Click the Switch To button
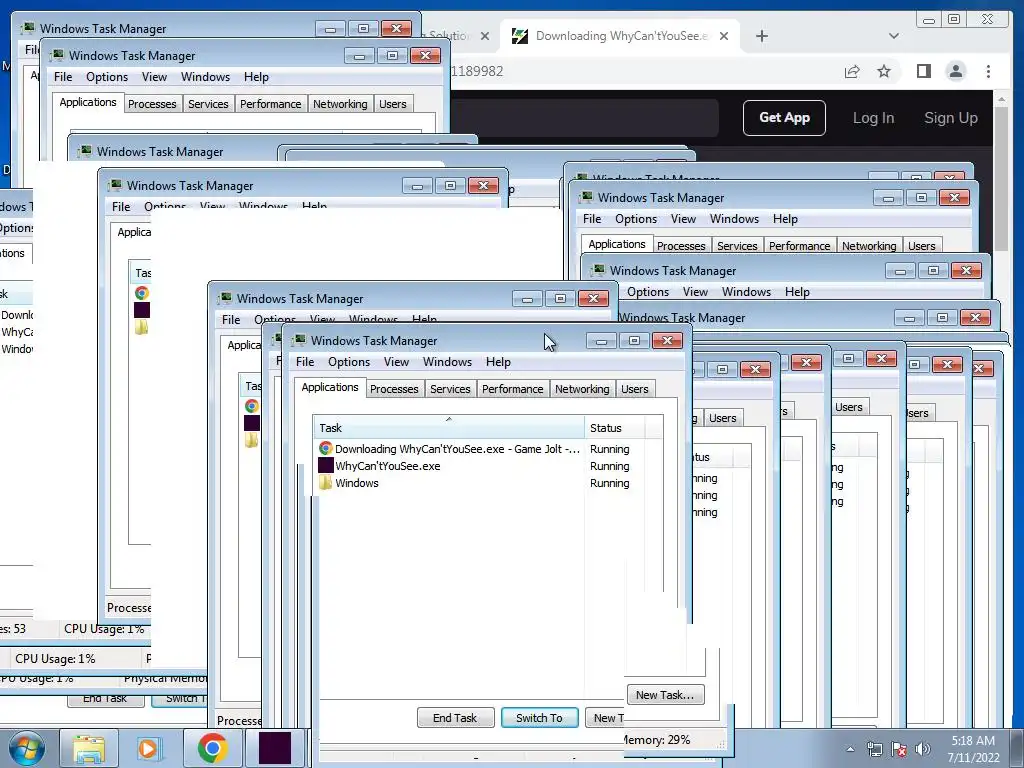This screenshot has height=768, width=1024. pyautogui.click(x=539, y=718)
